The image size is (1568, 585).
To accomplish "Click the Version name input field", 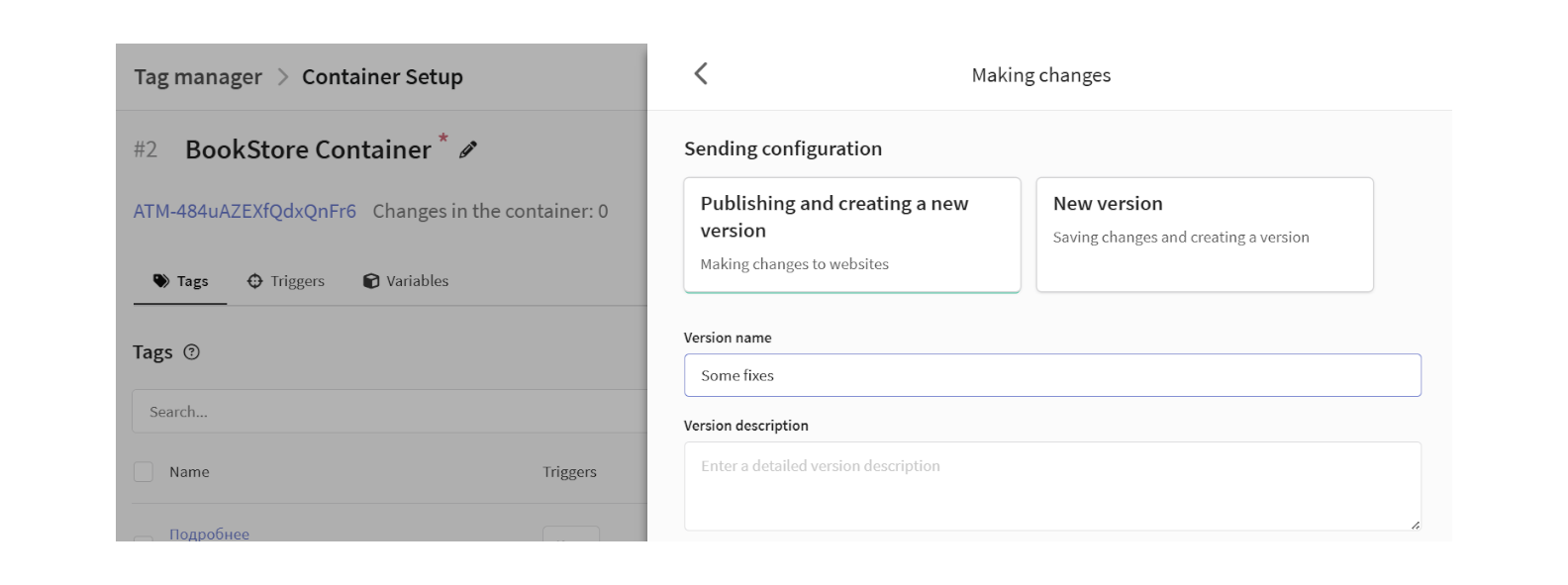I will [1051, 376].
